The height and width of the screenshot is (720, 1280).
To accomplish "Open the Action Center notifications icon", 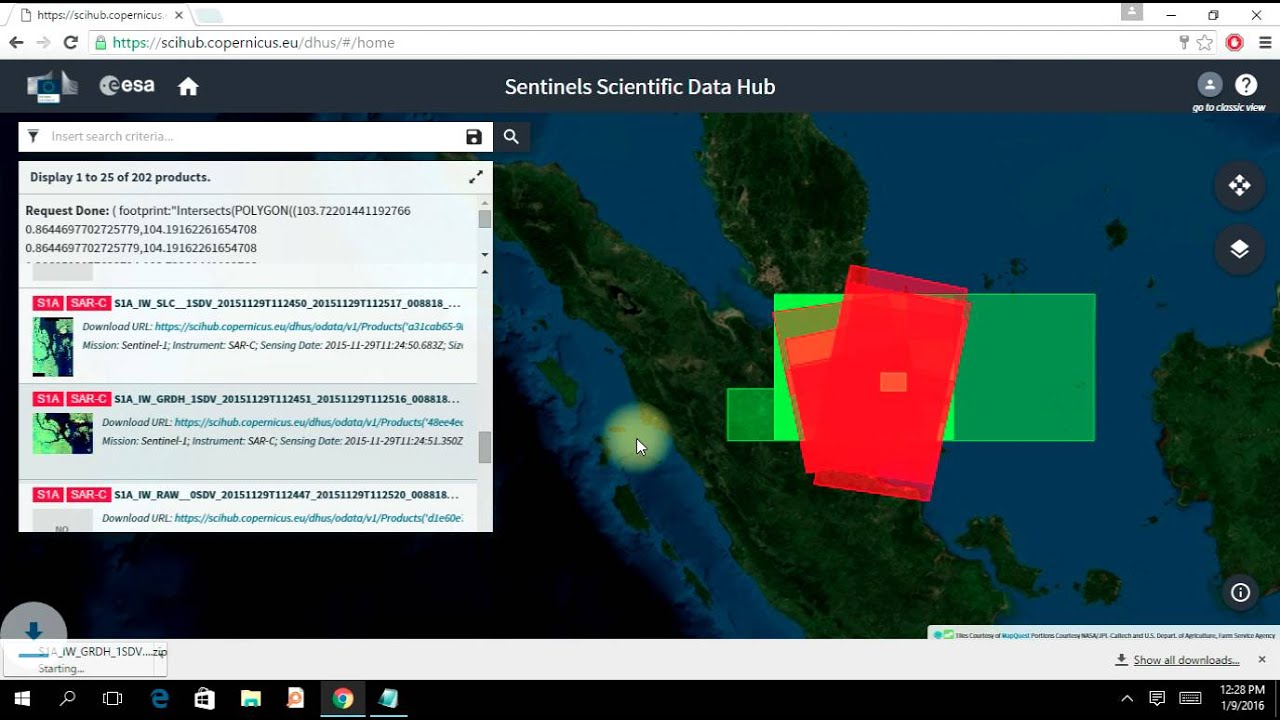I will coord(1157,698).
